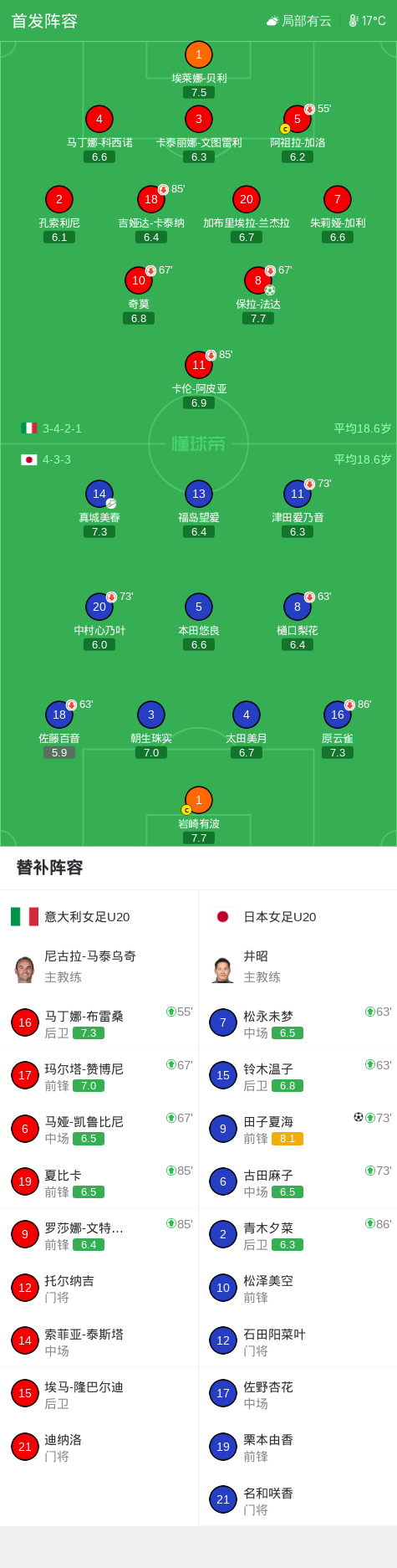Tap the thermometer temperature icon
Image resolution: width=397 pixels, height=1568 pixels.
coord(354,21)
